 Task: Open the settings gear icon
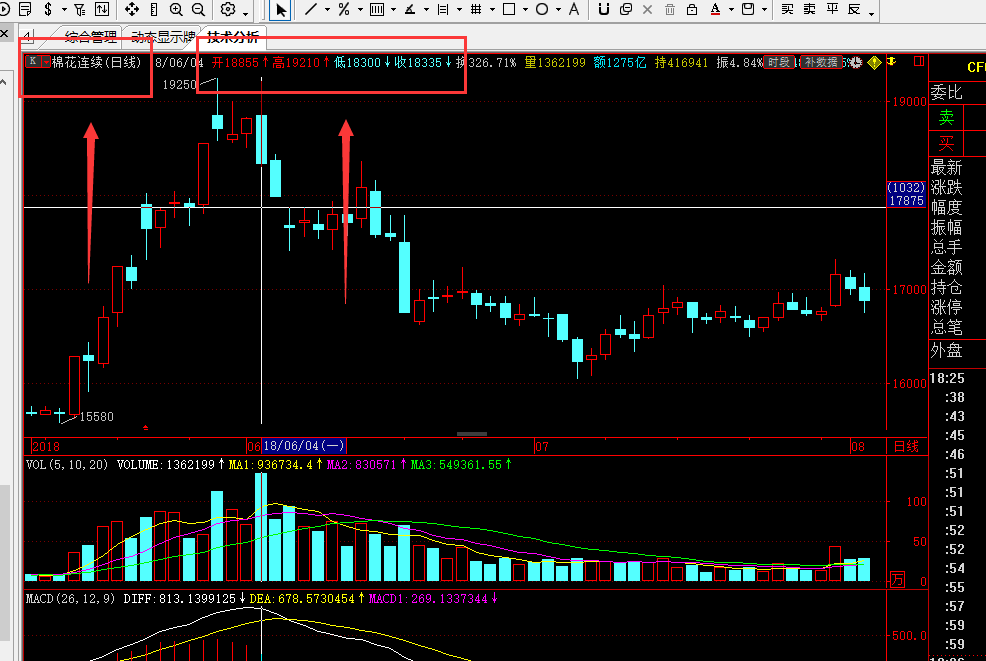(228, 9)
